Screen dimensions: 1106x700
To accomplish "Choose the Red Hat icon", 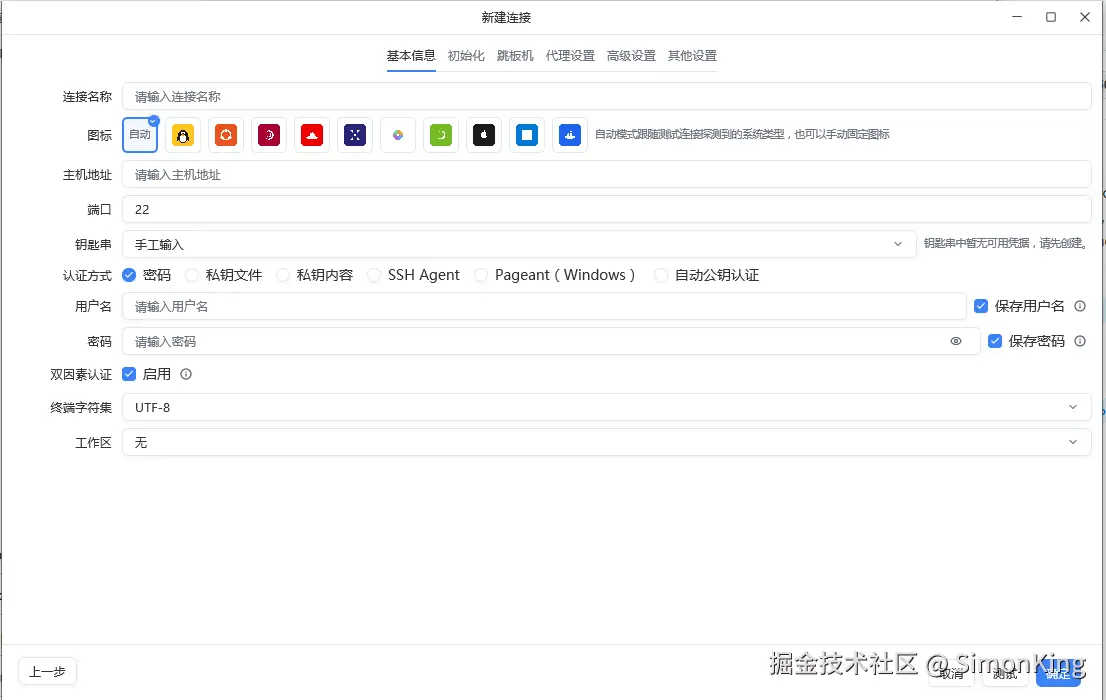I will [312, 135].
